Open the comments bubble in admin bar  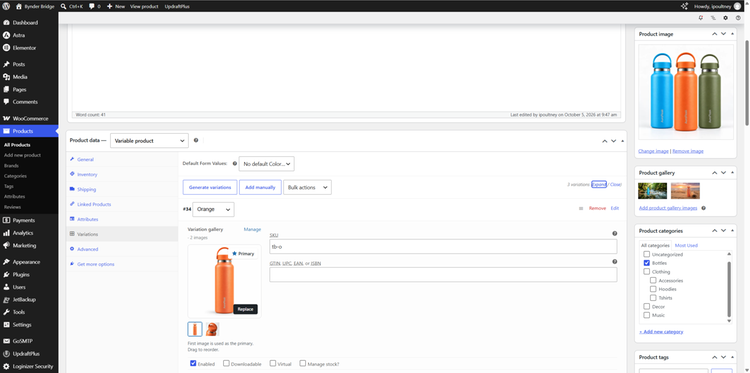[95, 6]
